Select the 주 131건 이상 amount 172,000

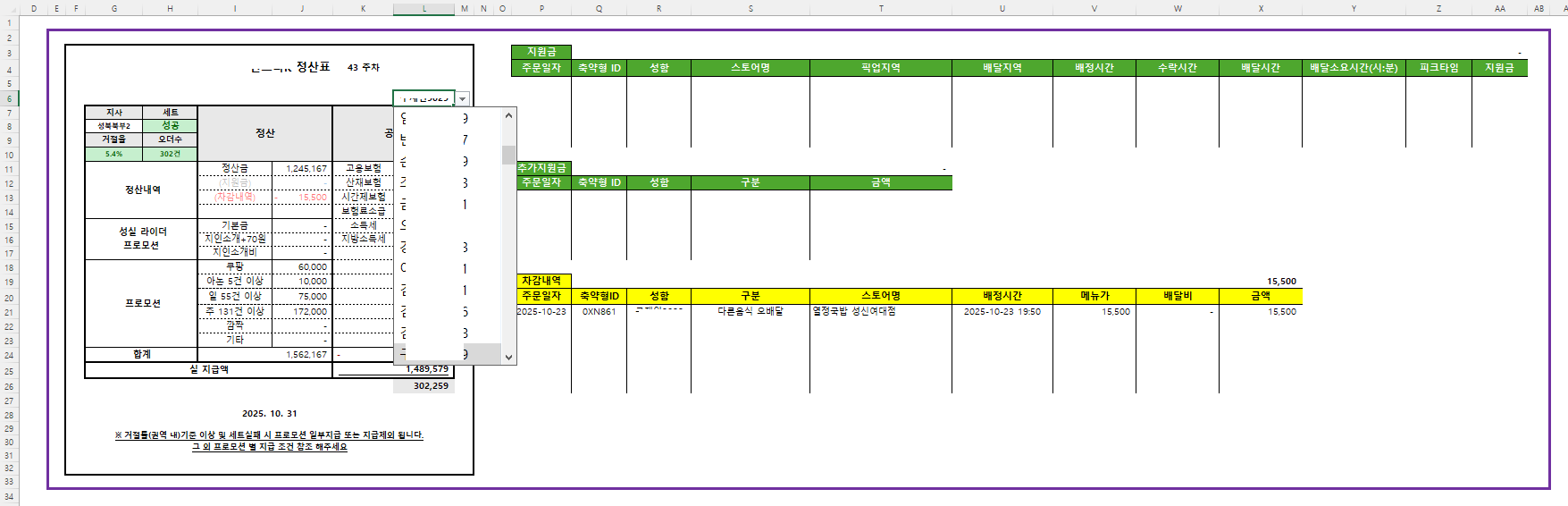pyautogui.click(x=302, y=311)
